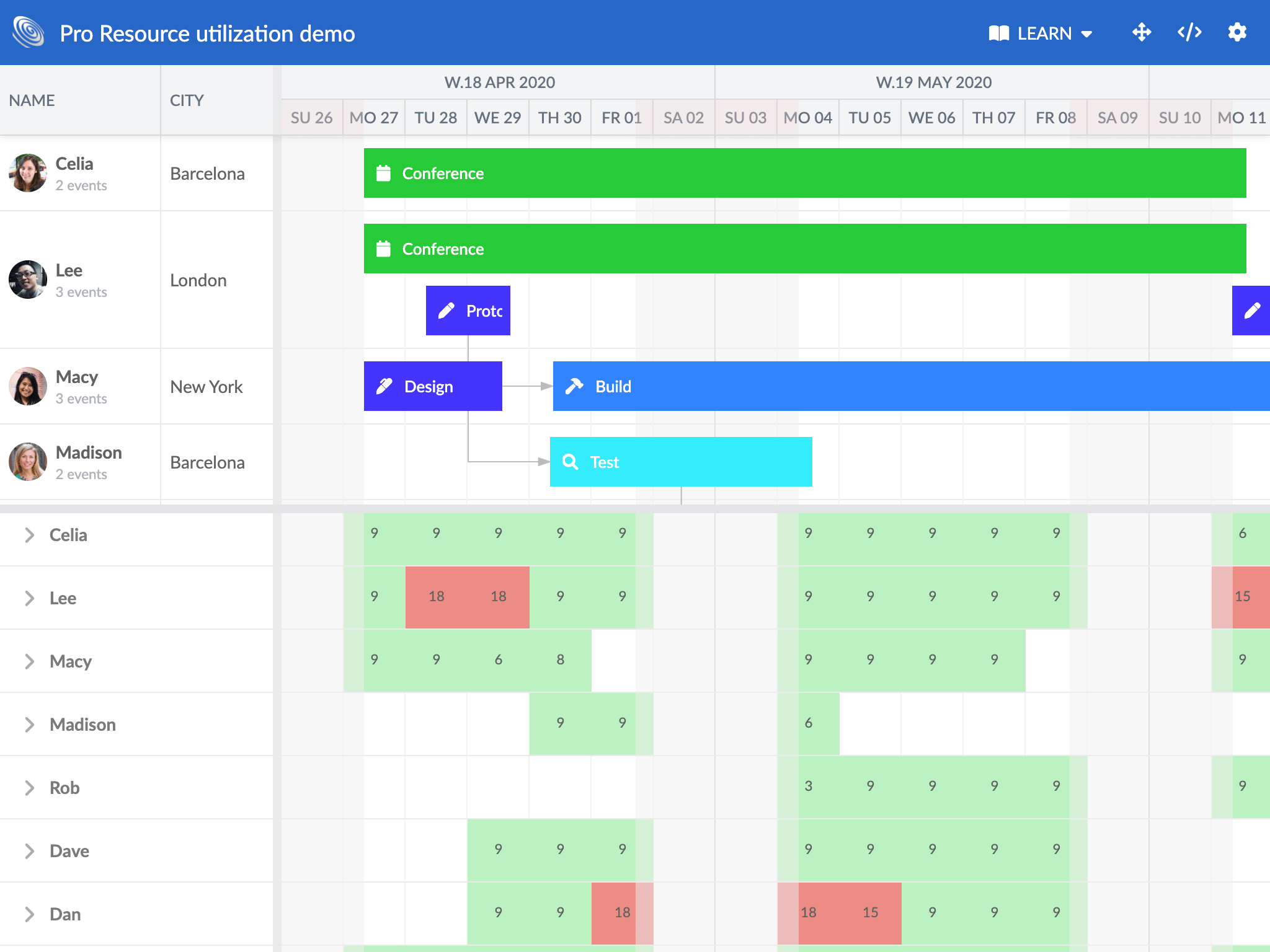The image size is (1270, 952).
Task: Click the move/pan arrows icon in toolbar
Action: (x=1142, y=32)
